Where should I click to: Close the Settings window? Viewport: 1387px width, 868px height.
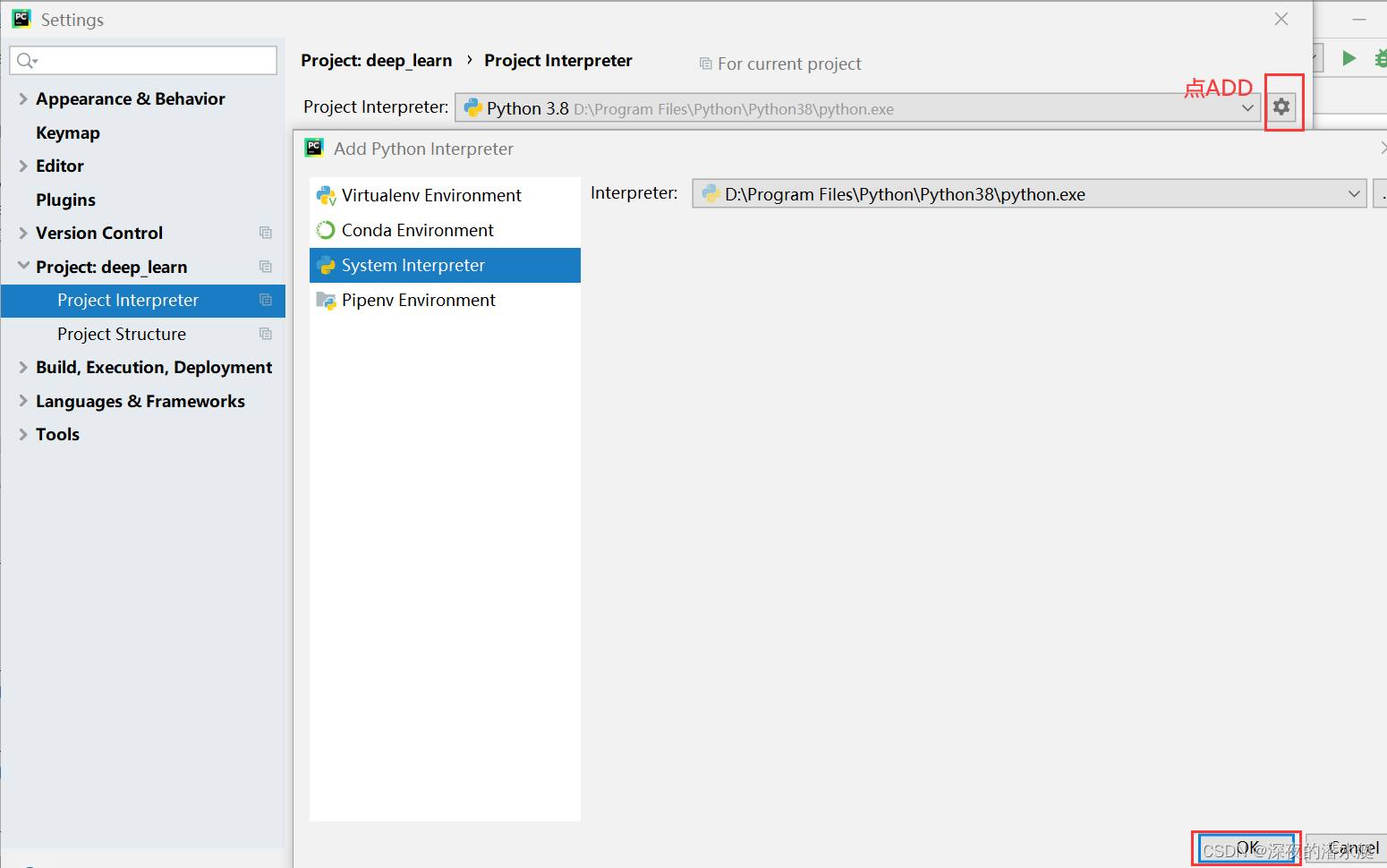point(1281,19)
